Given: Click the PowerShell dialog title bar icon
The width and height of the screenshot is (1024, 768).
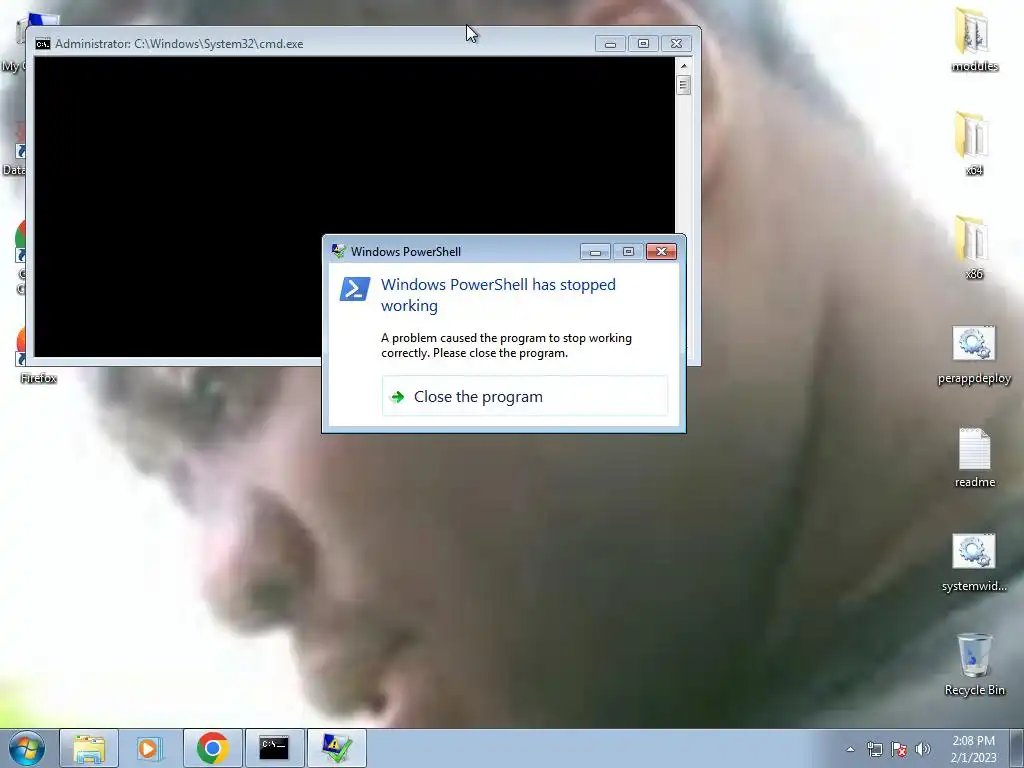Looking at the screenshot, I should coord(338,251).
